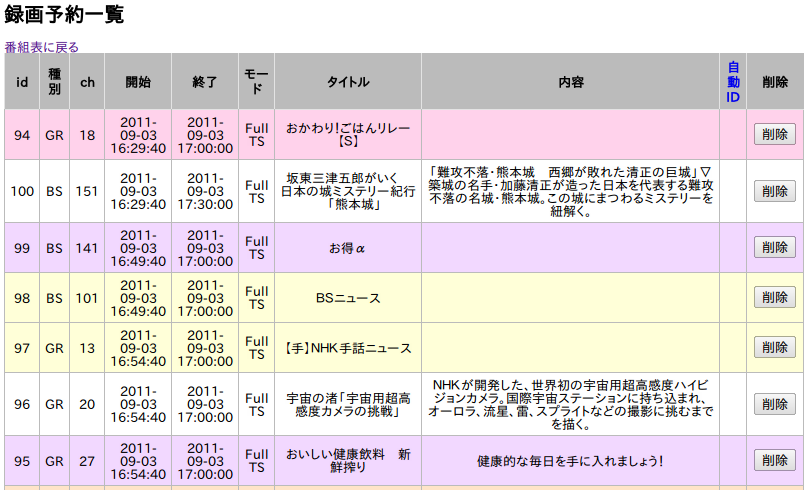Click the title cell おかわり!ごはんリレー
This screenshot has height=490, width=808.
coord(348,134)
